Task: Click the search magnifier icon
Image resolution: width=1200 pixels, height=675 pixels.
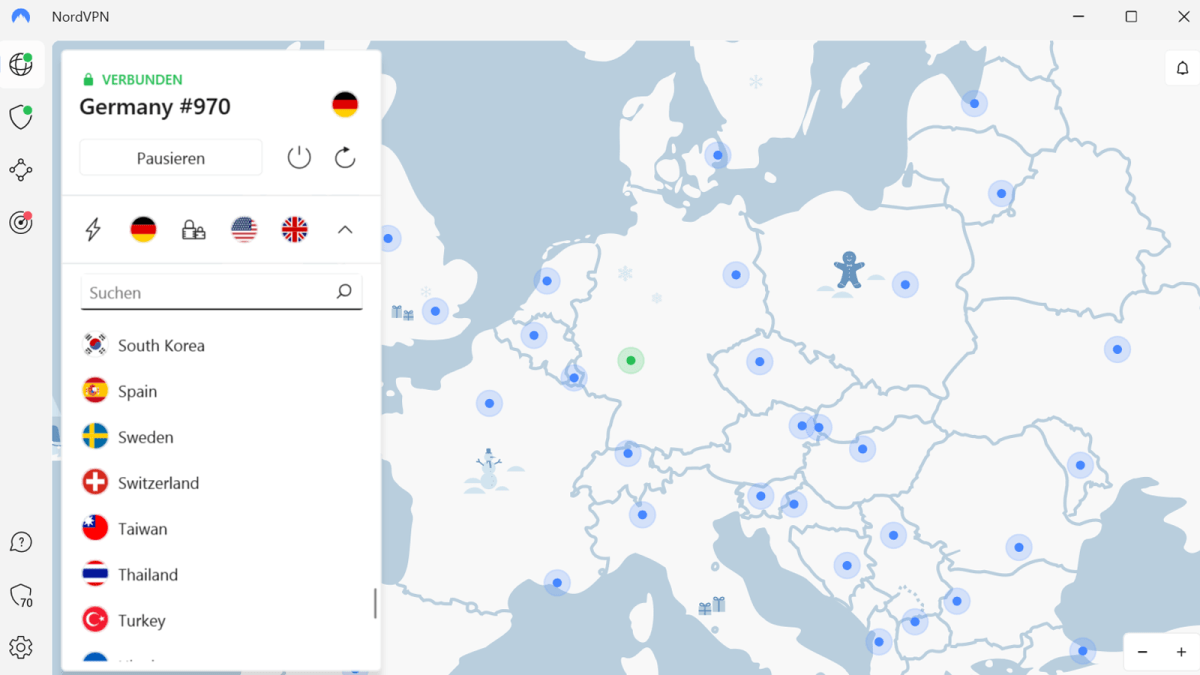Action: [x=344, y=292]
